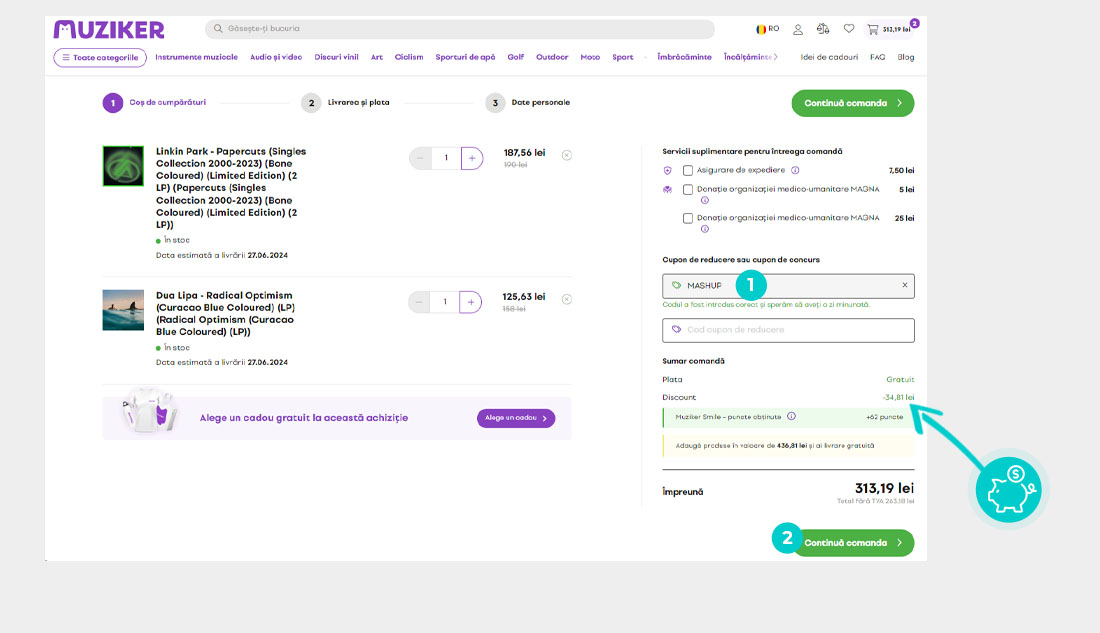
Task: Show info for Muziker Smile points
Action: coord(791,416)
